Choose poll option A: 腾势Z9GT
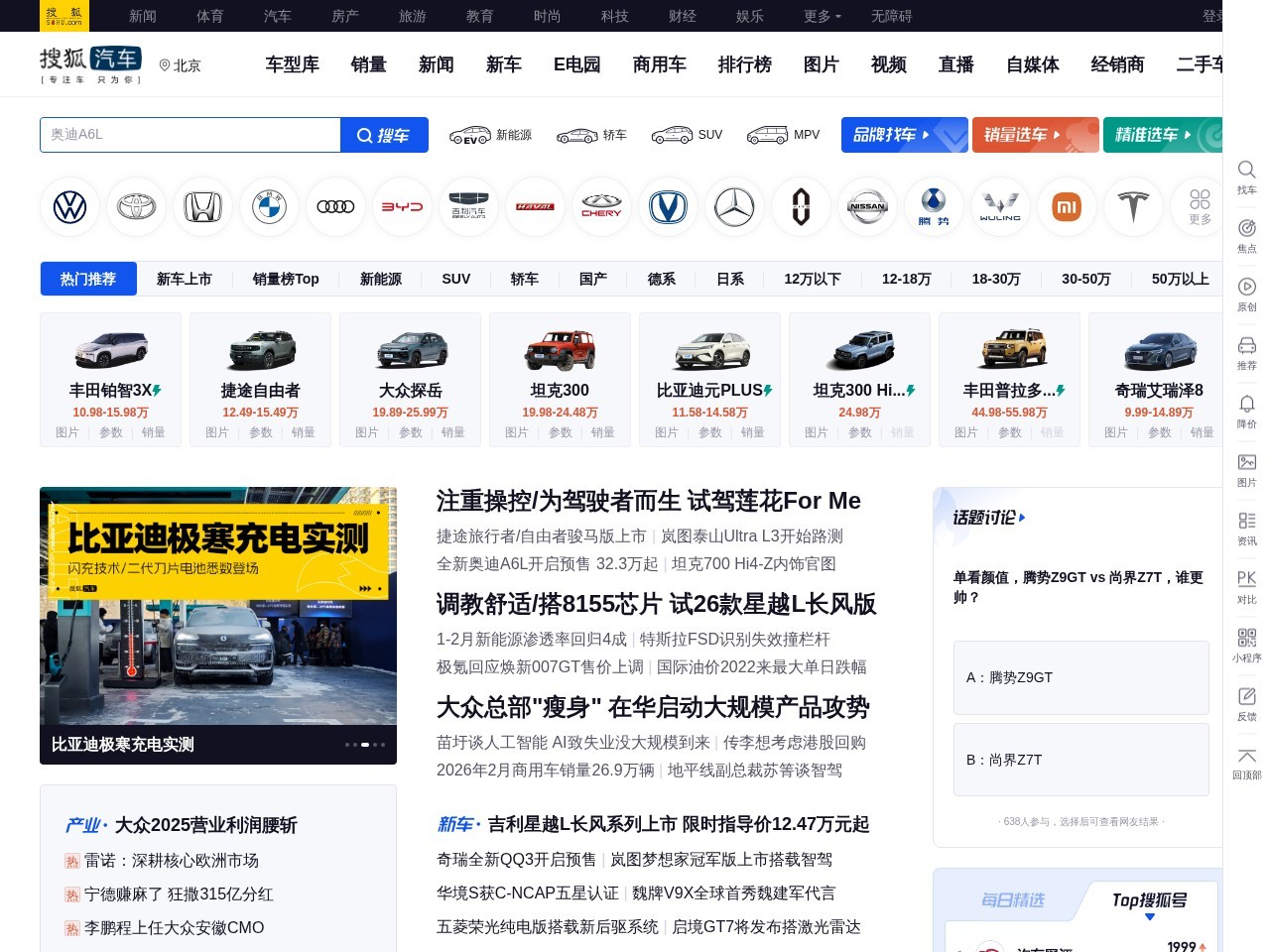Image resolution: width=1270 pixels, height=952 pixels. [1080, 677]
